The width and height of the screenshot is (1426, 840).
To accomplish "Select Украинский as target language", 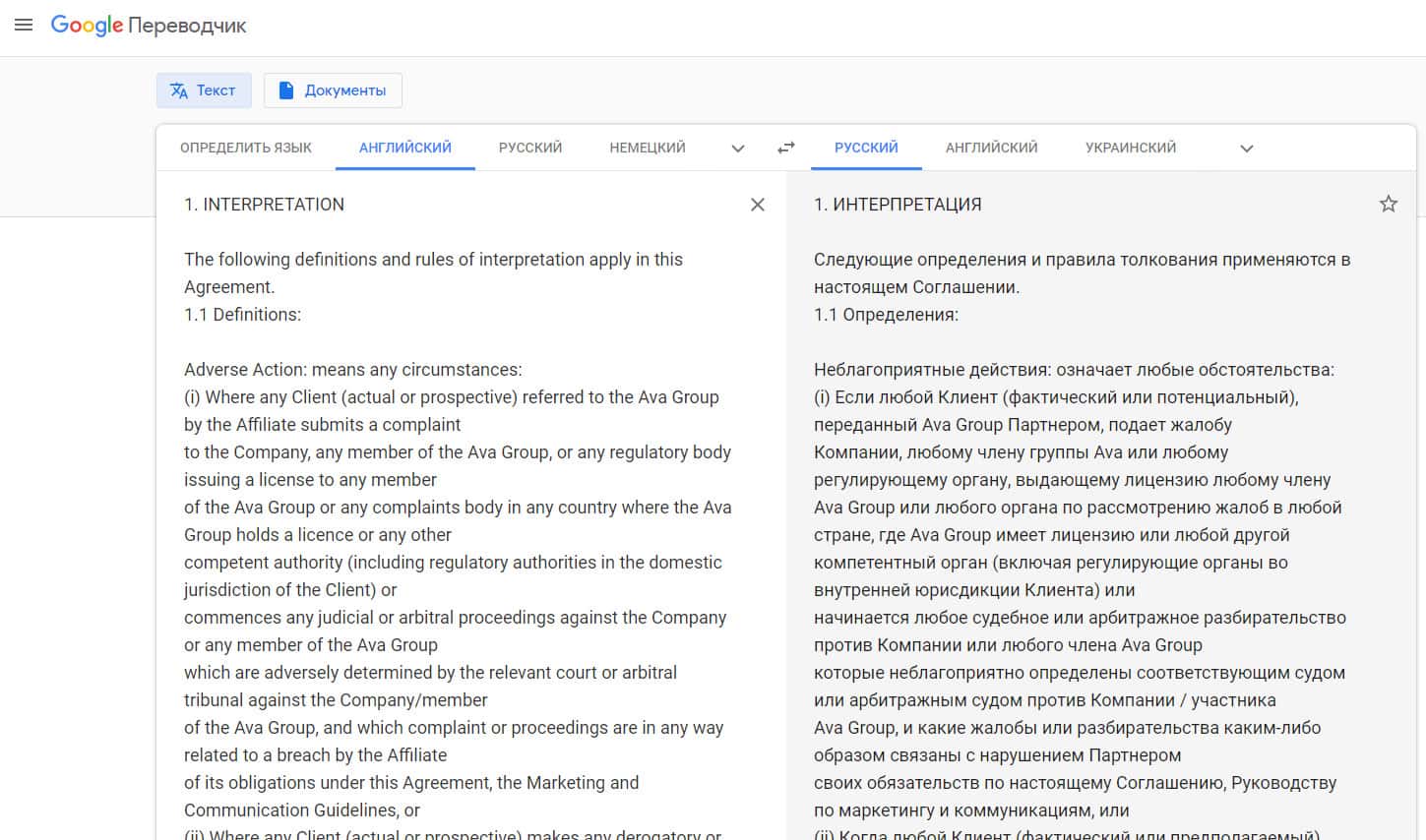I will [x=1130, y=148].
